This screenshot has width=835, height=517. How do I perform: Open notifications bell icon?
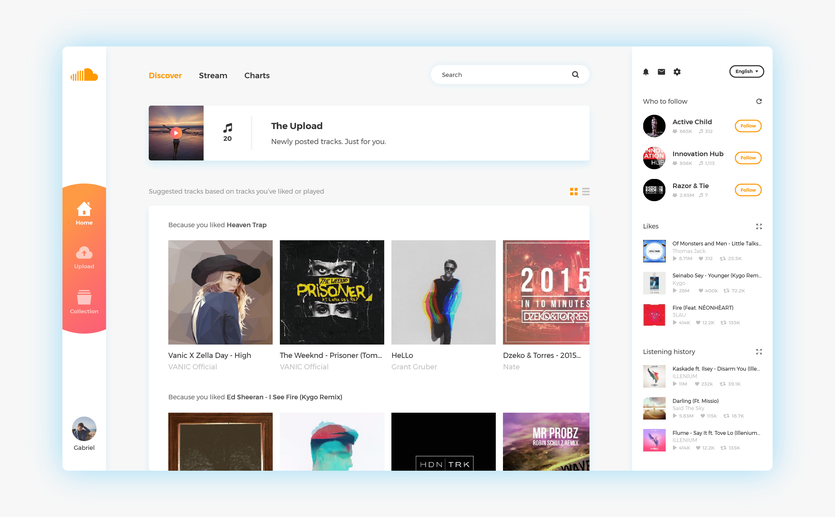(646, 72)
